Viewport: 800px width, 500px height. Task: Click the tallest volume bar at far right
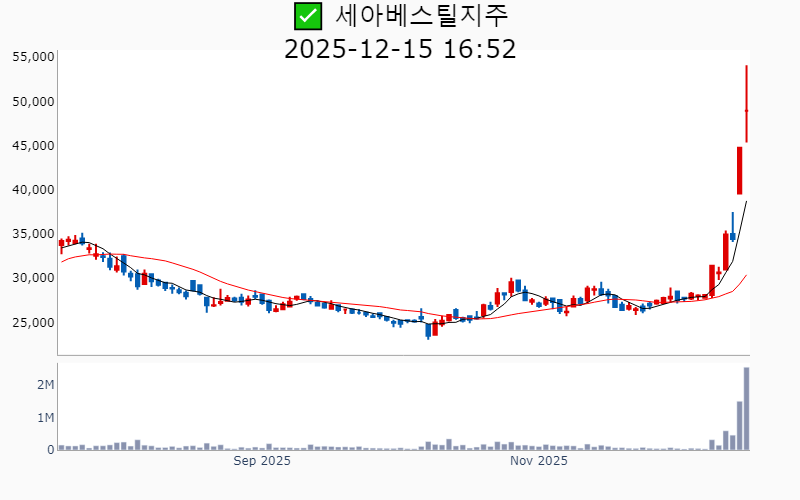click(x=746, y=409)
